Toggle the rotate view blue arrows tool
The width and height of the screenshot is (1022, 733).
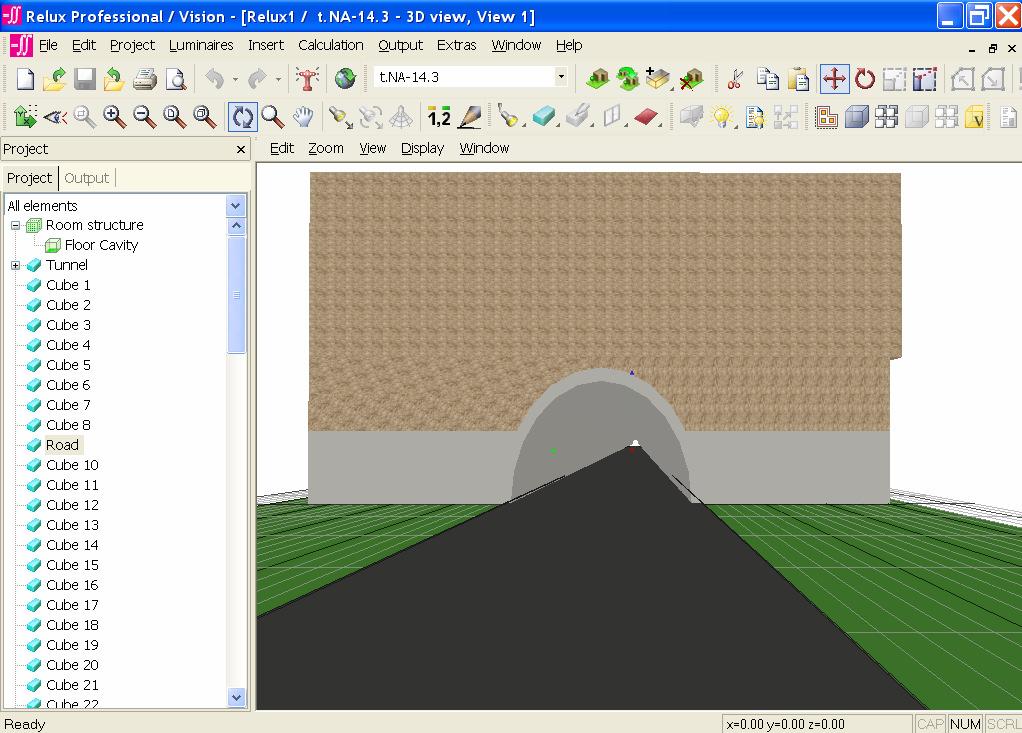pyautogui.click(x=242, y=117)
